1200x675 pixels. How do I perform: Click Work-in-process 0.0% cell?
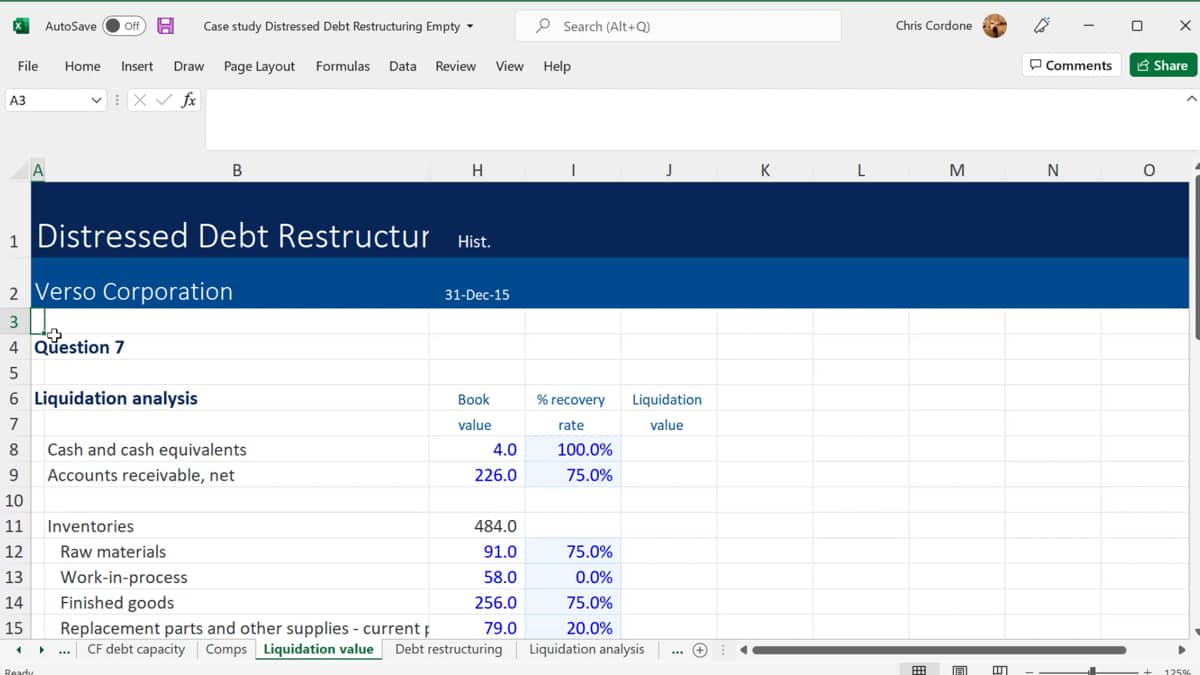pos(573,577)
